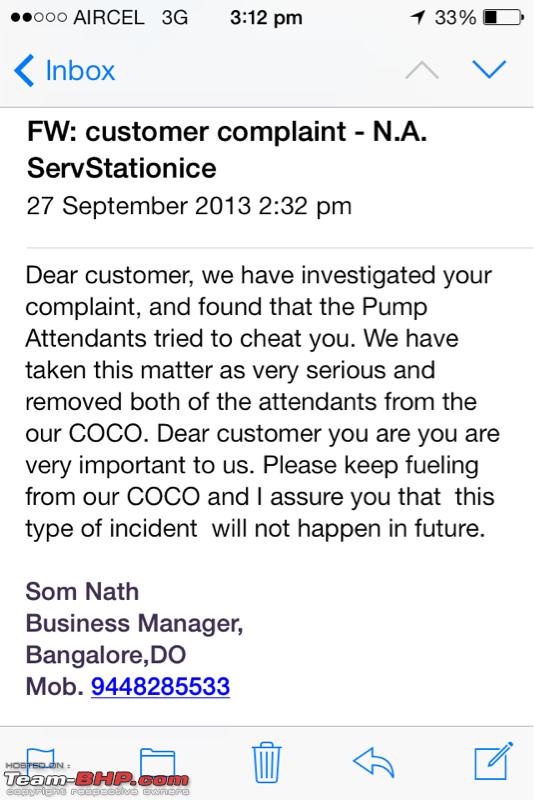534x800 pixels.
Task: Tap the Som Nath signature name
Action: 82,591
